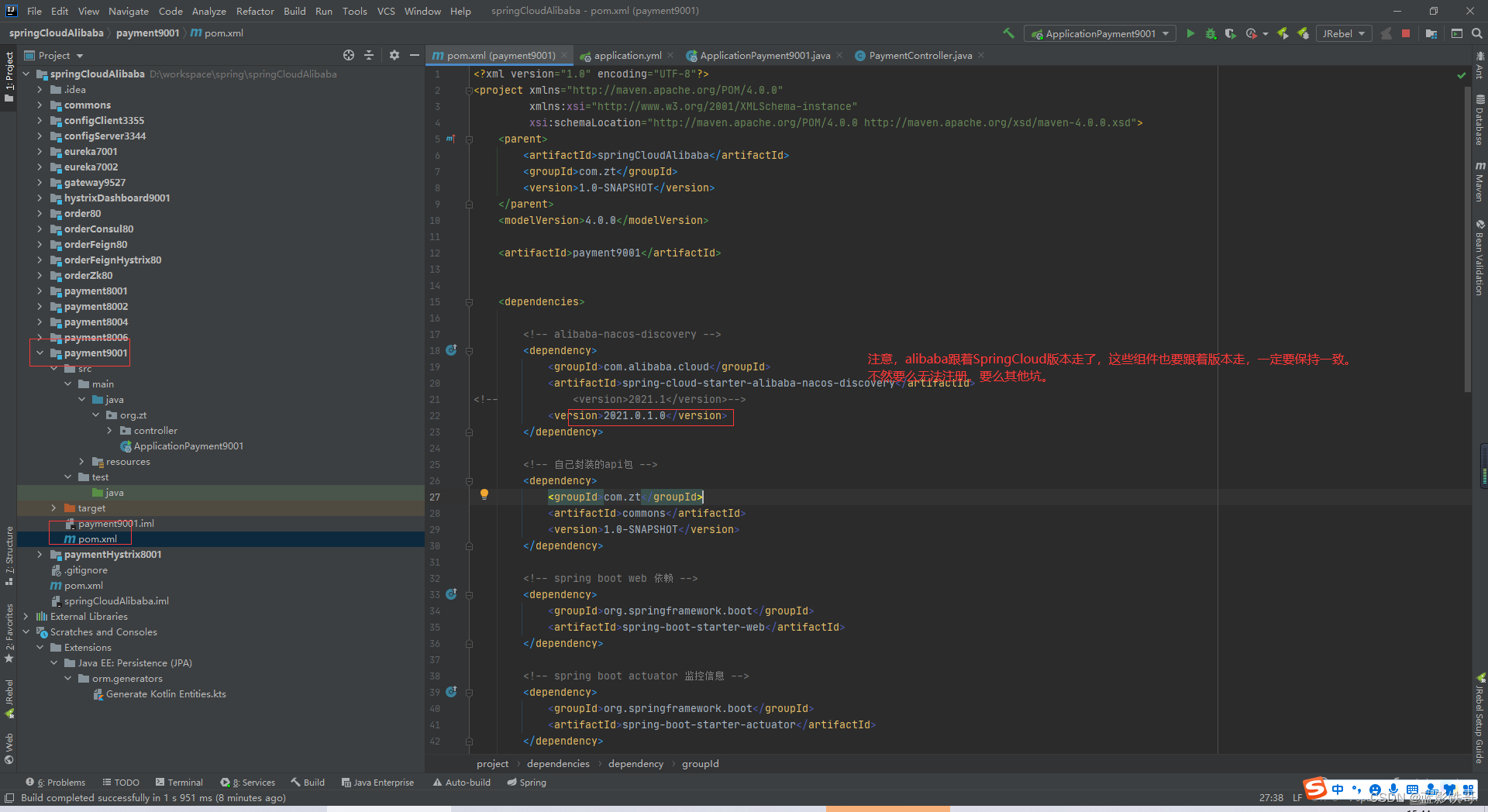
Task: Open the Maven side tool window
Action: [x=1479, y=181]
